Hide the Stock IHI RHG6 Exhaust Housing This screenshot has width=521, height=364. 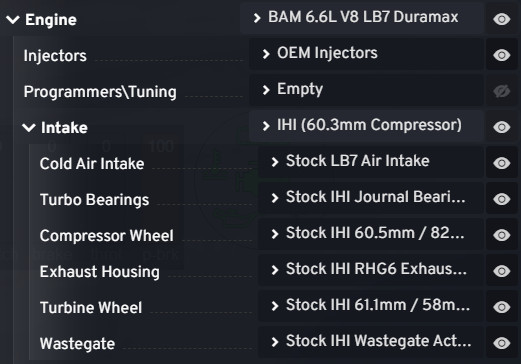pyautogui.click(x=502, y=271)
